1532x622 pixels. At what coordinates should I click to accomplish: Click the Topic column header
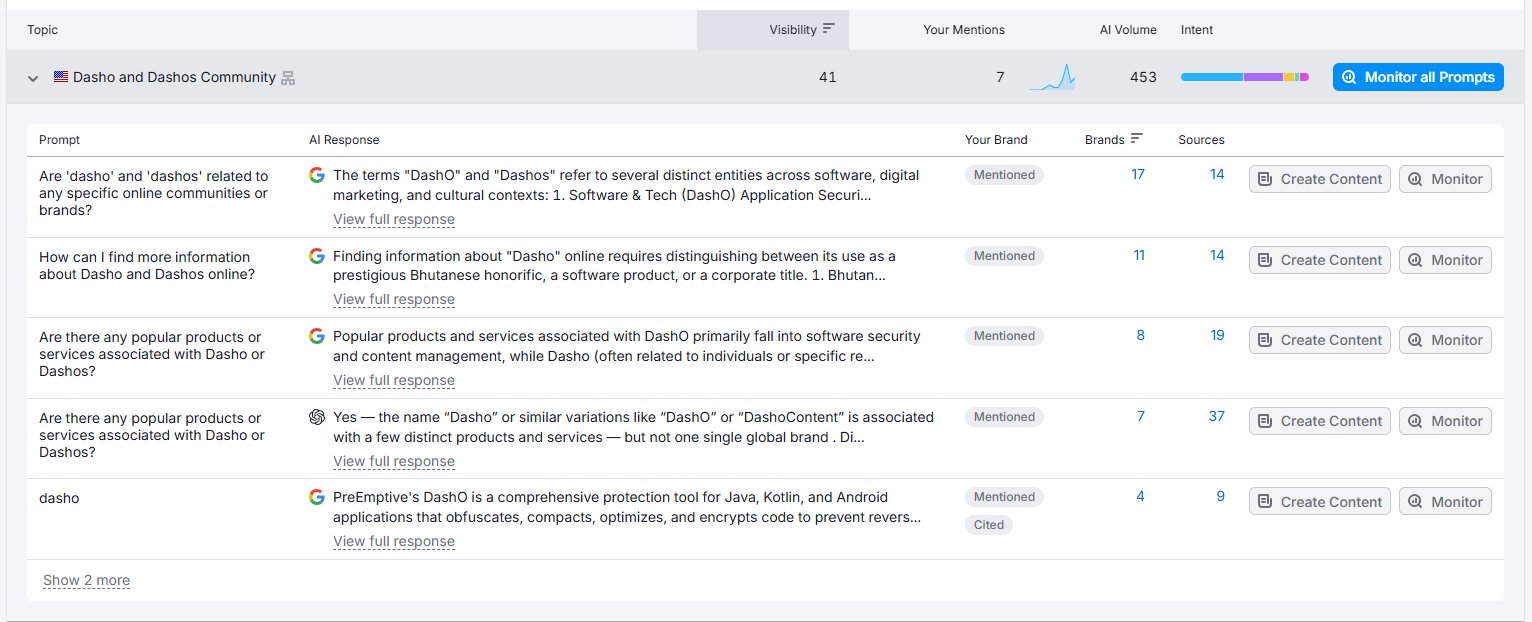point(43,30)
